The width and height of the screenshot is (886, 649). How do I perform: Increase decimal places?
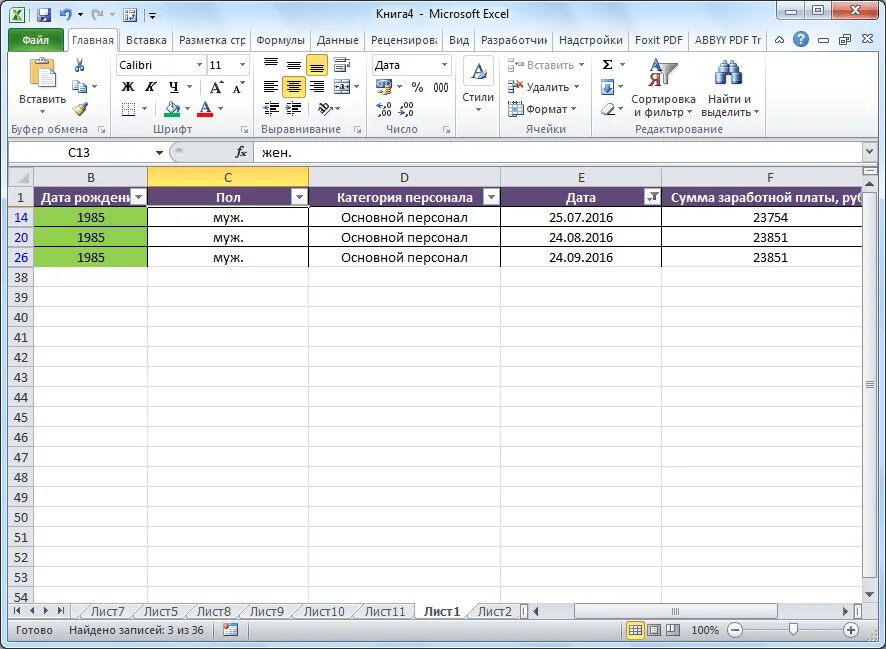(x=384, y=109)
